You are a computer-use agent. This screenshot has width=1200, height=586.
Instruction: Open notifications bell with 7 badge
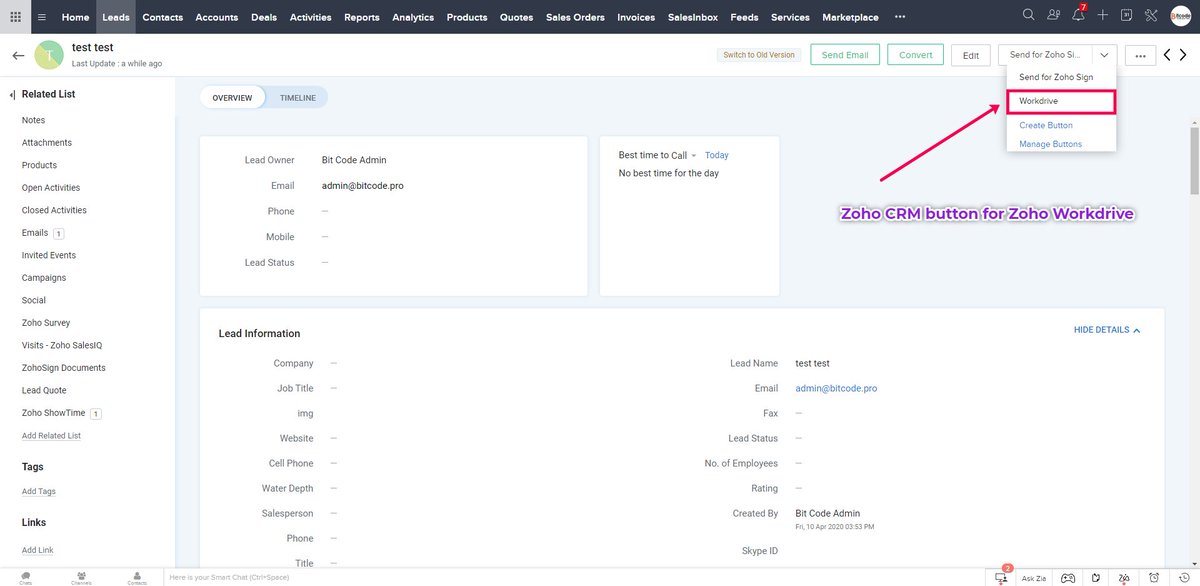click(x=1078, y=15)
